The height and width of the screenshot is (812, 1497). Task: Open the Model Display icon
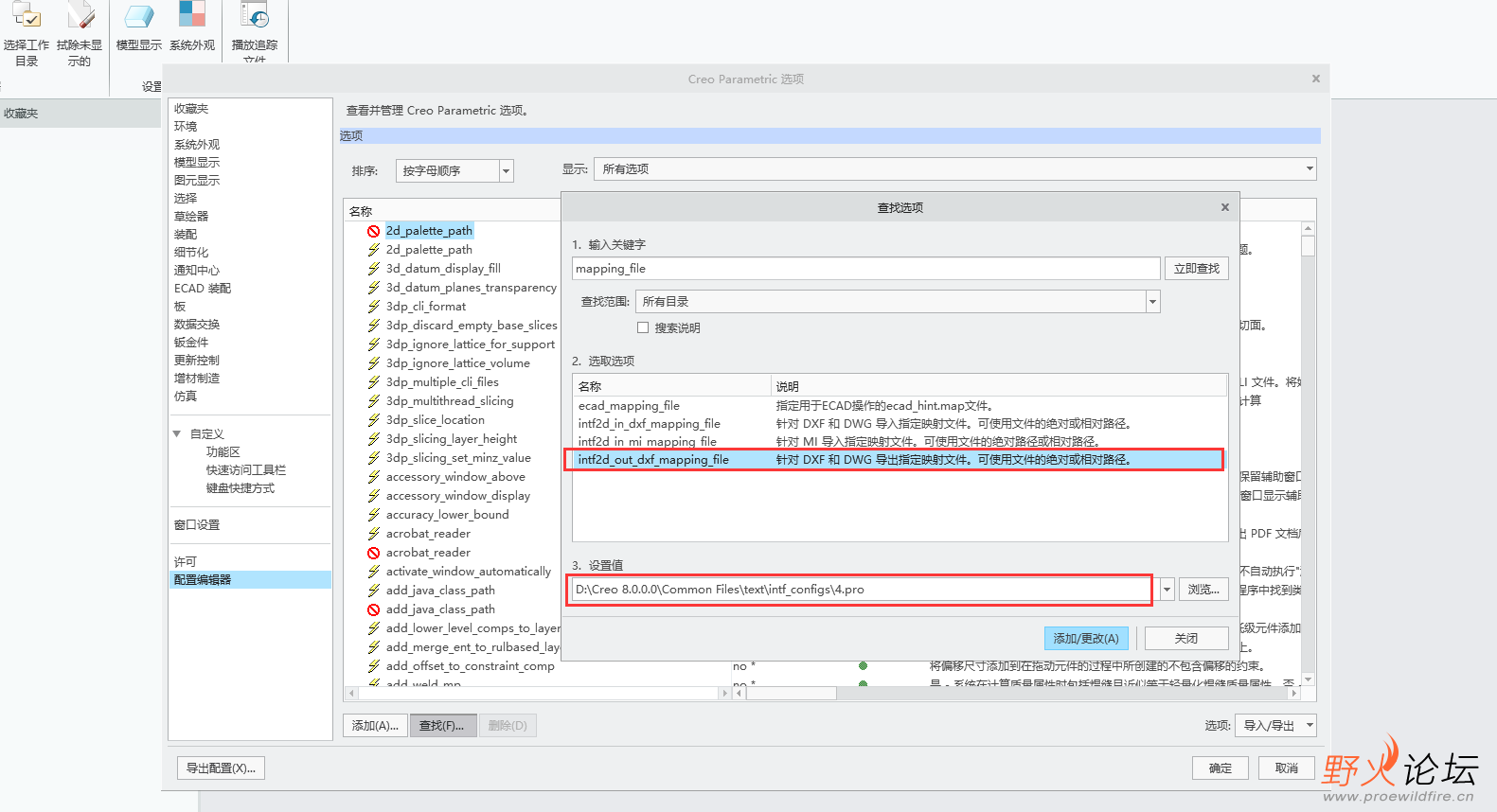pyautogui.click(x=138, y=17)
